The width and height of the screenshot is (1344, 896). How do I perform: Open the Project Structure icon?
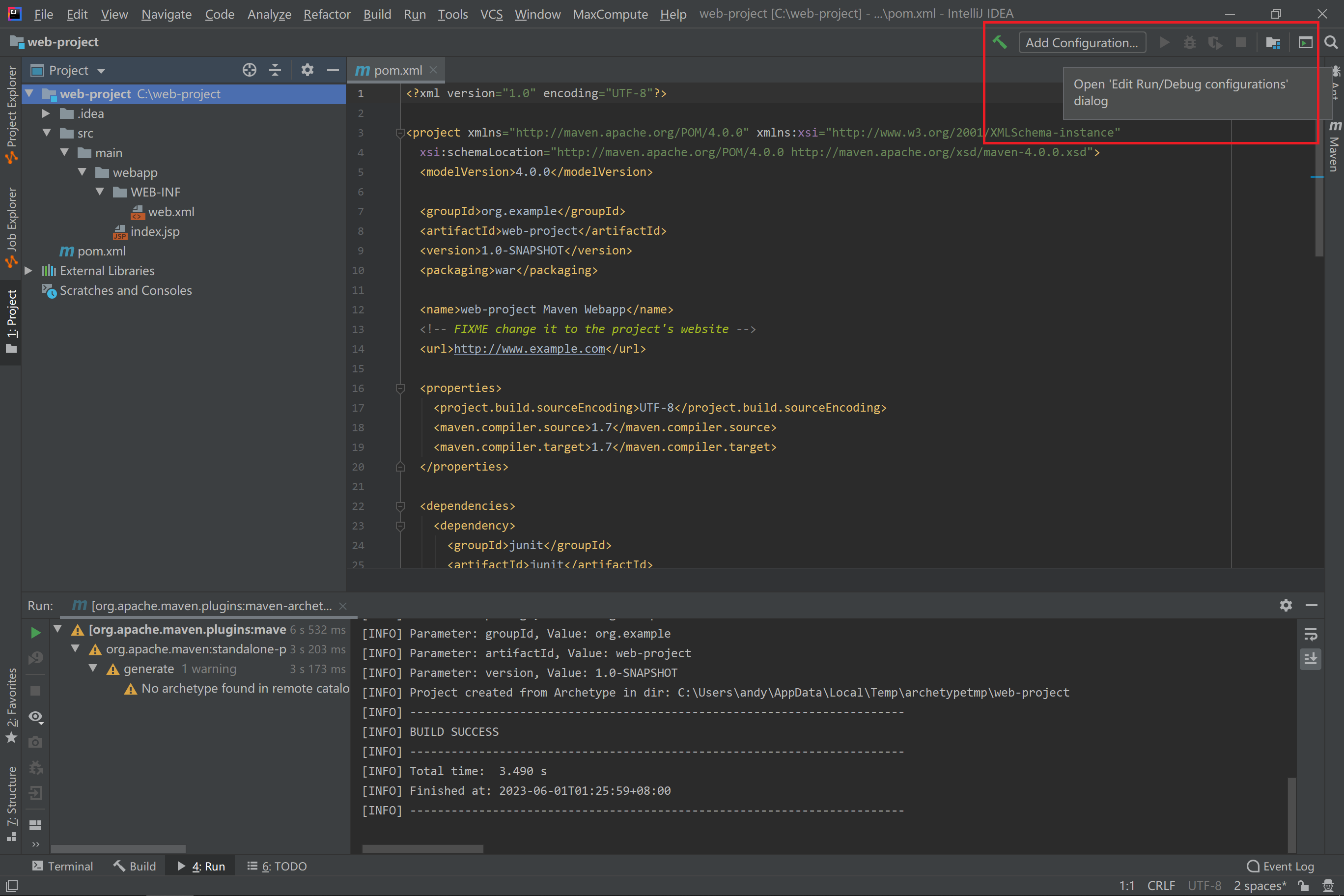point(1273,43)
